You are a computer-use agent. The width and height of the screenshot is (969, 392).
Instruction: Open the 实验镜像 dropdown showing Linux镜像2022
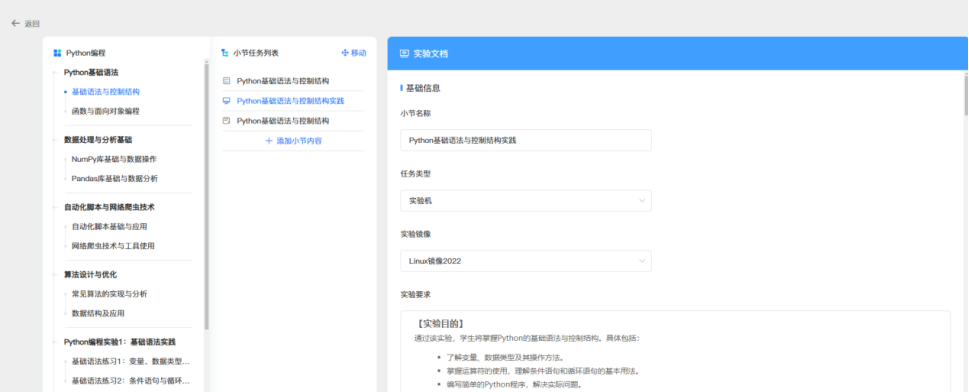pos(526,261)
